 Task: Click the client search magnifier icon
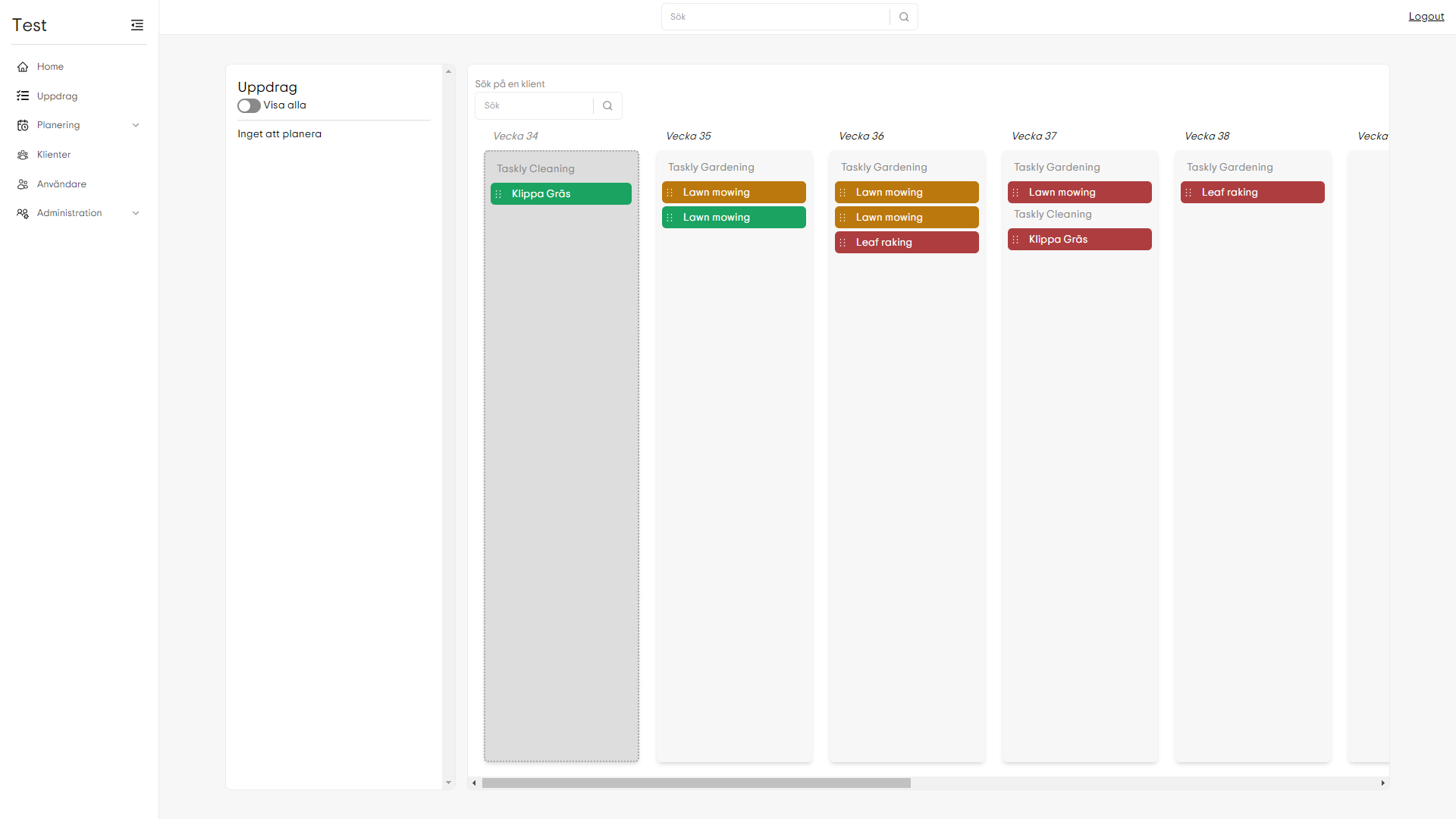tap(607, 106)
